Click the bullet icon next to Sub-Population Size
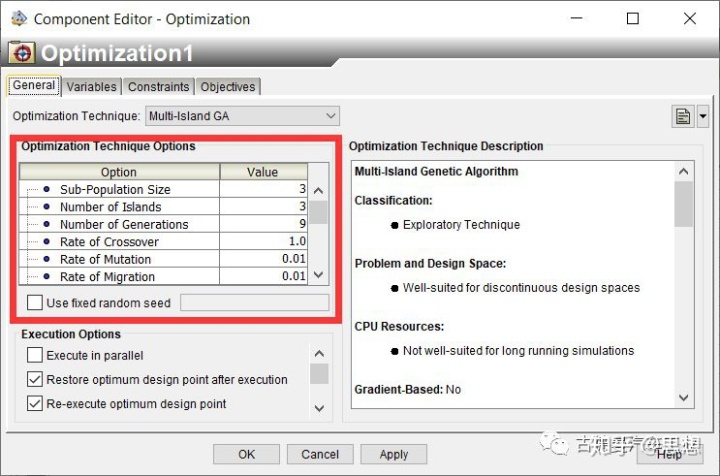720x476 pixels. (x=47, y=189)
